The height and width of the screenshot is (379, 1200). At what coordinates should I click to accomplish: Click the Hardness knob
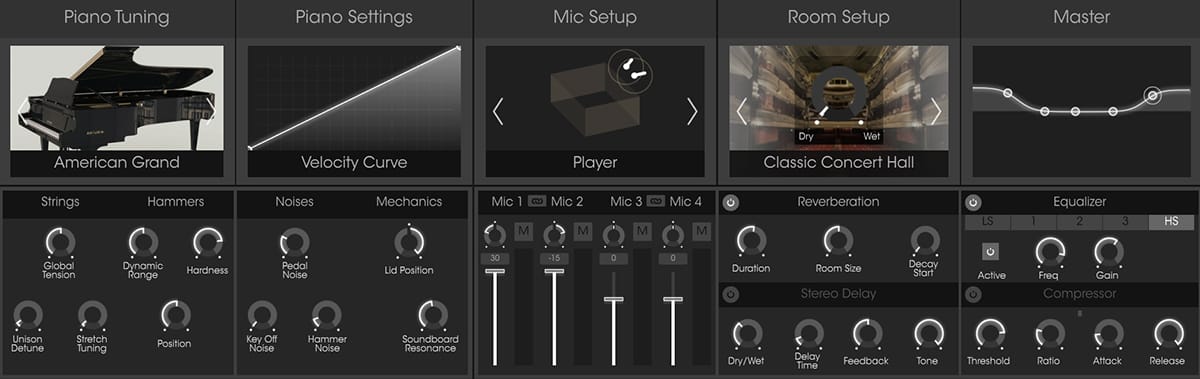(207, 242)
